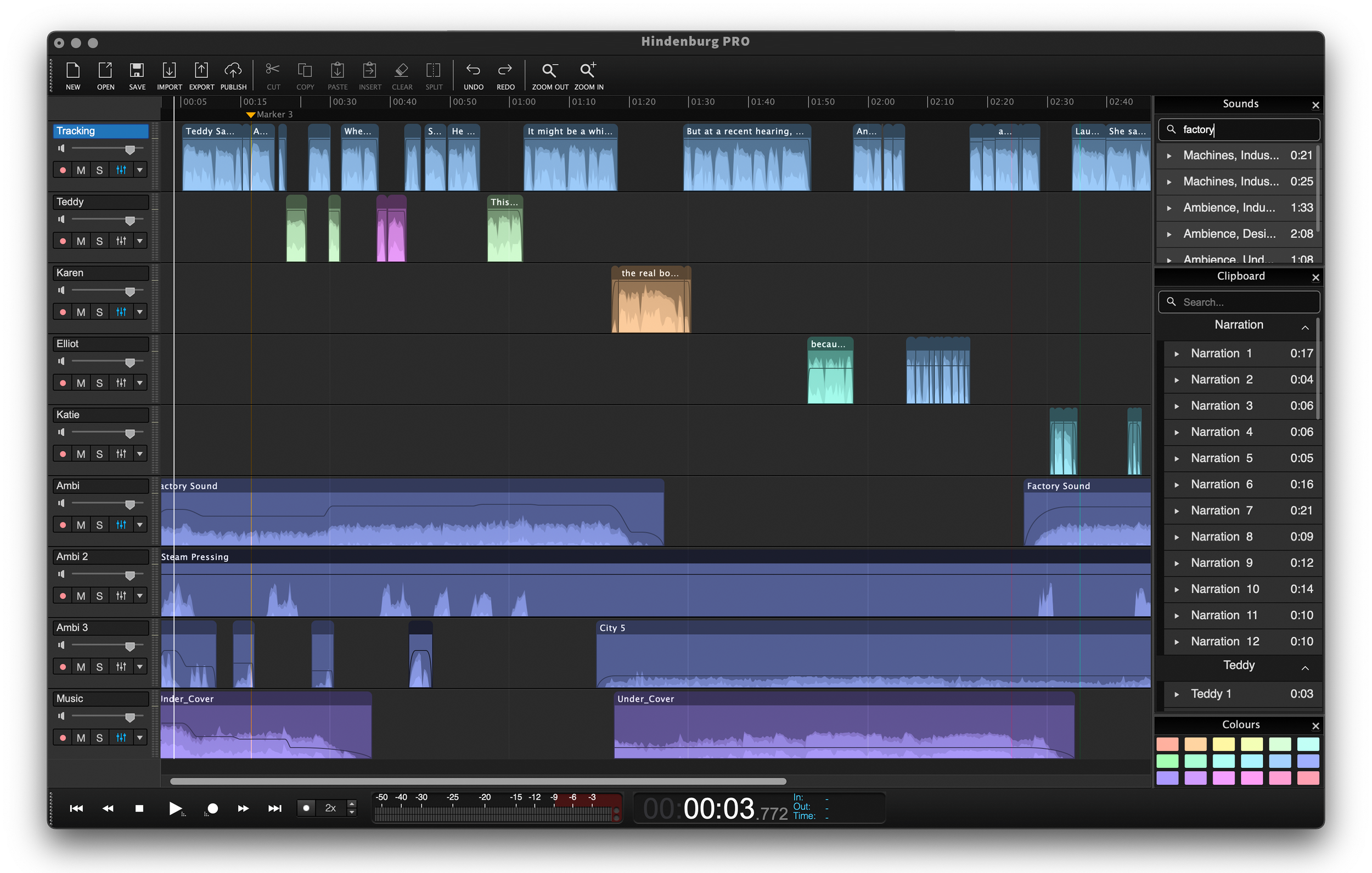Image resolution: width=1372 pixels, height=873 pixels.
Task: Close the Clipboard panel
Action: (1315, 278)
